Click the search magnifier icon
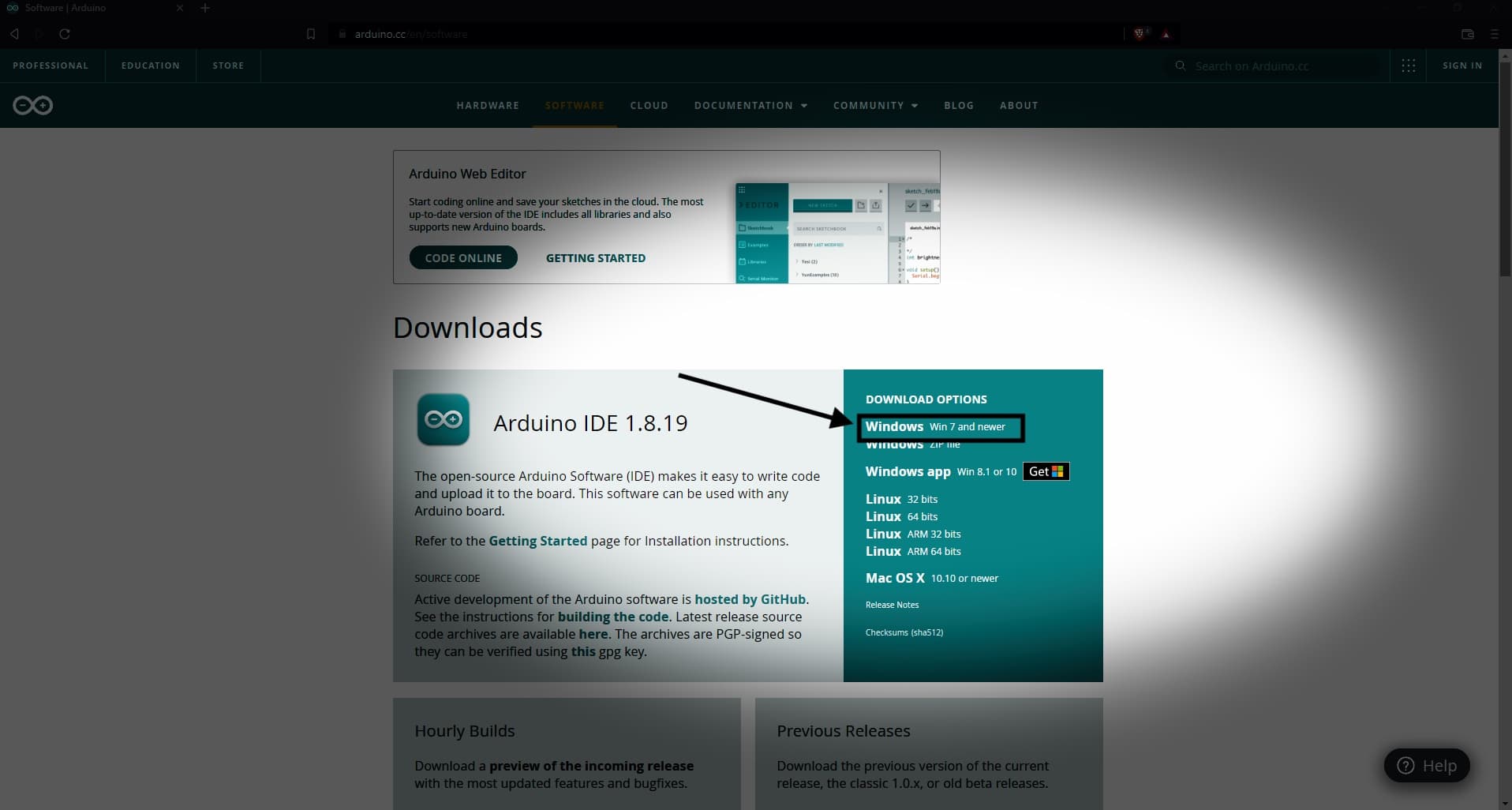 point(1181,66)
